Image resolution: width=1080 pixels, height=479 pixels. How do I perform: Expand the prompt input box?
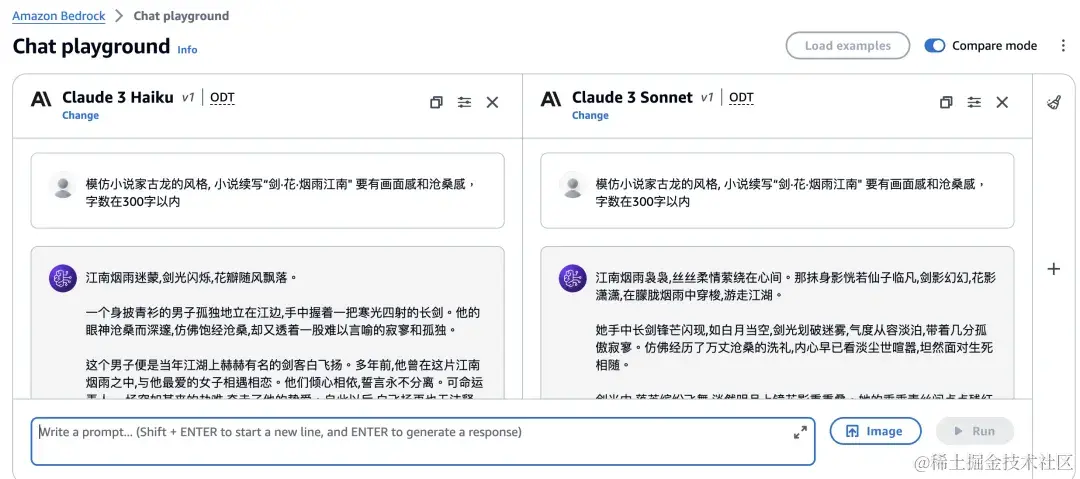point(800,432)
